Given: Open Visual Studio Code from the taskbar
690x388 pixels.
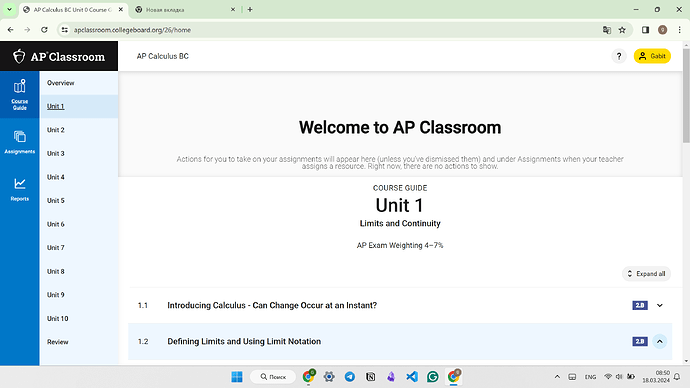Looking at the screenshot, I should click(412, 377).
